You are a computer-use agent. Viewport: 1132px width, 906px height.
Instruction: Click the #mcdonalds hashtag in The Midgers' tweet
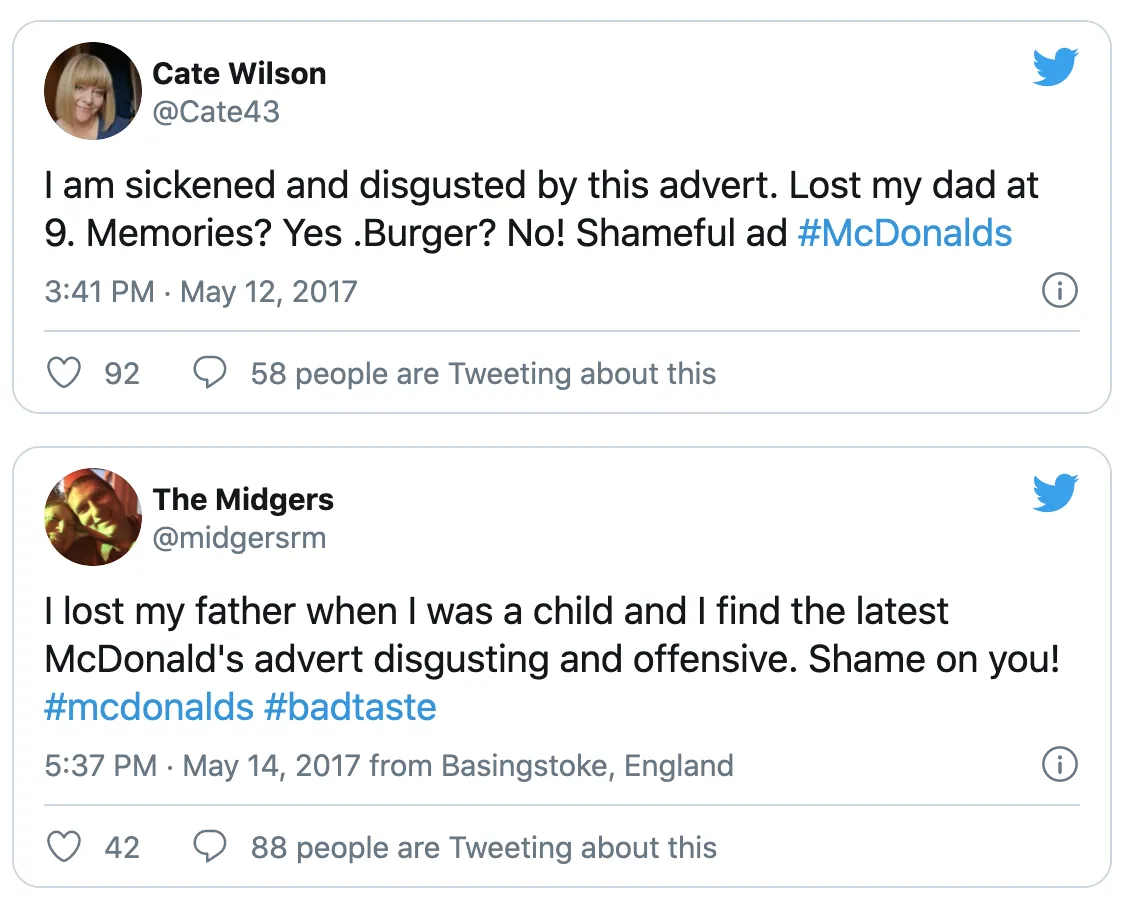[148, 707]
